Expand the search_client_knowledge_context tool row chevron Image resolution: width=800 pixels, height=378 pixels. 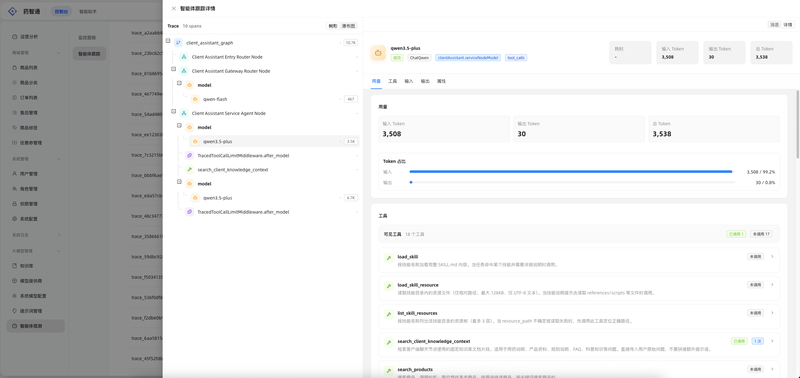point(772,341)
